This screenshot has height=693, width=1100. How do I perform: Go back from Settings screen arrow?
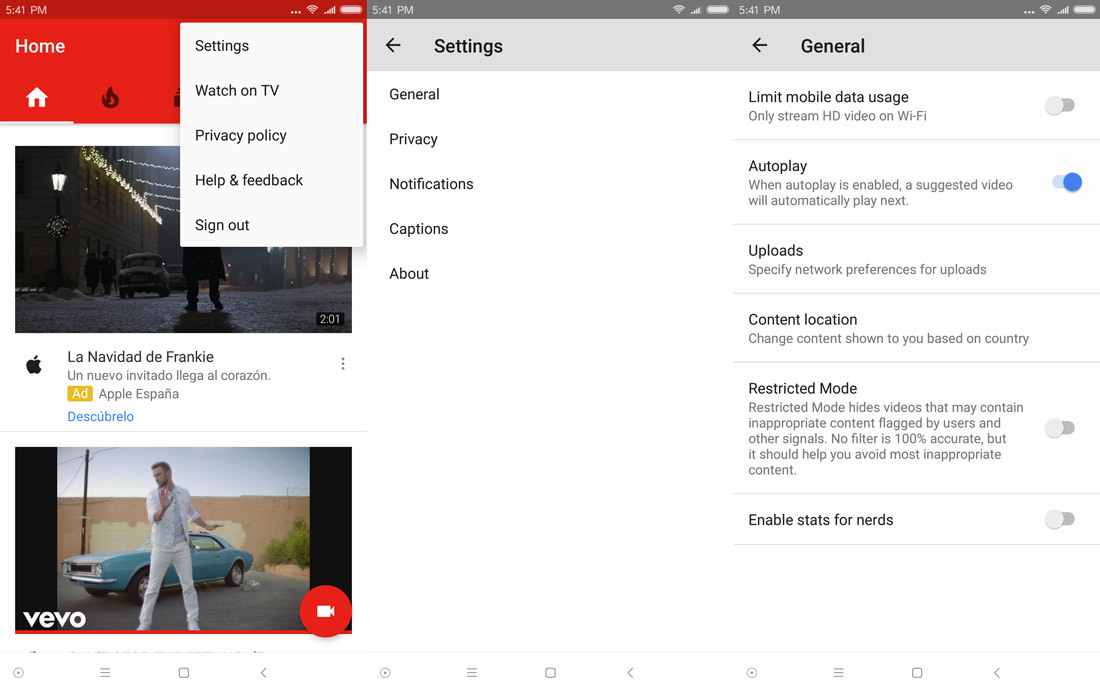tap(393, 46)
